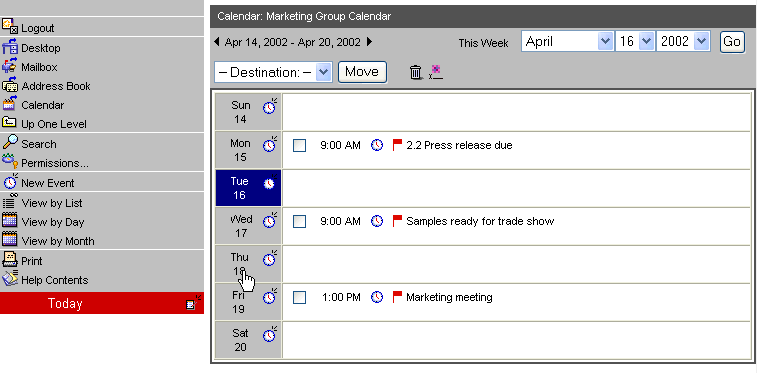Click the add-event clock icon for Saturday 20

pos(270,334)
